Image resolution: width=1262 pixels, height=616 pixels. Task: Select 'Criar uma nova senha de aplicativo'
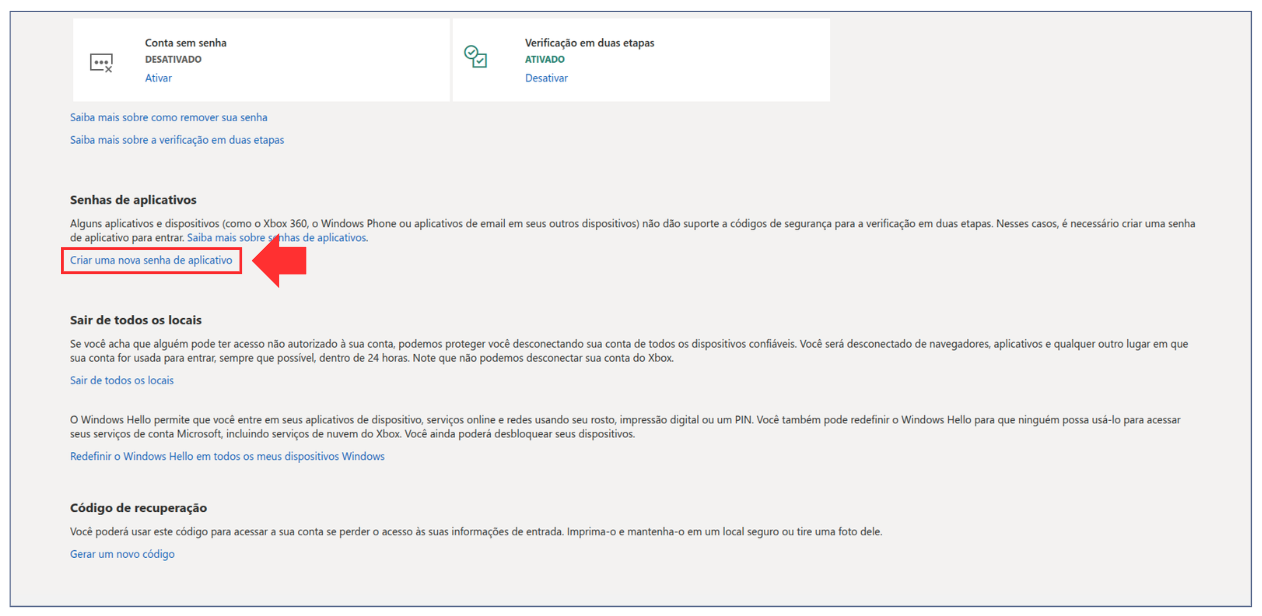[x=151, y=261]
